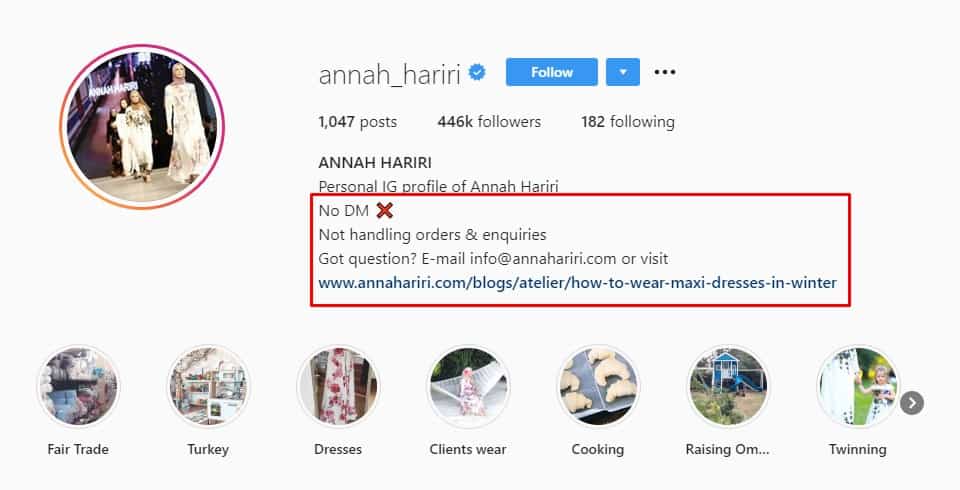
Task: Open the Dresses story highlight
Action: point(338,387)
